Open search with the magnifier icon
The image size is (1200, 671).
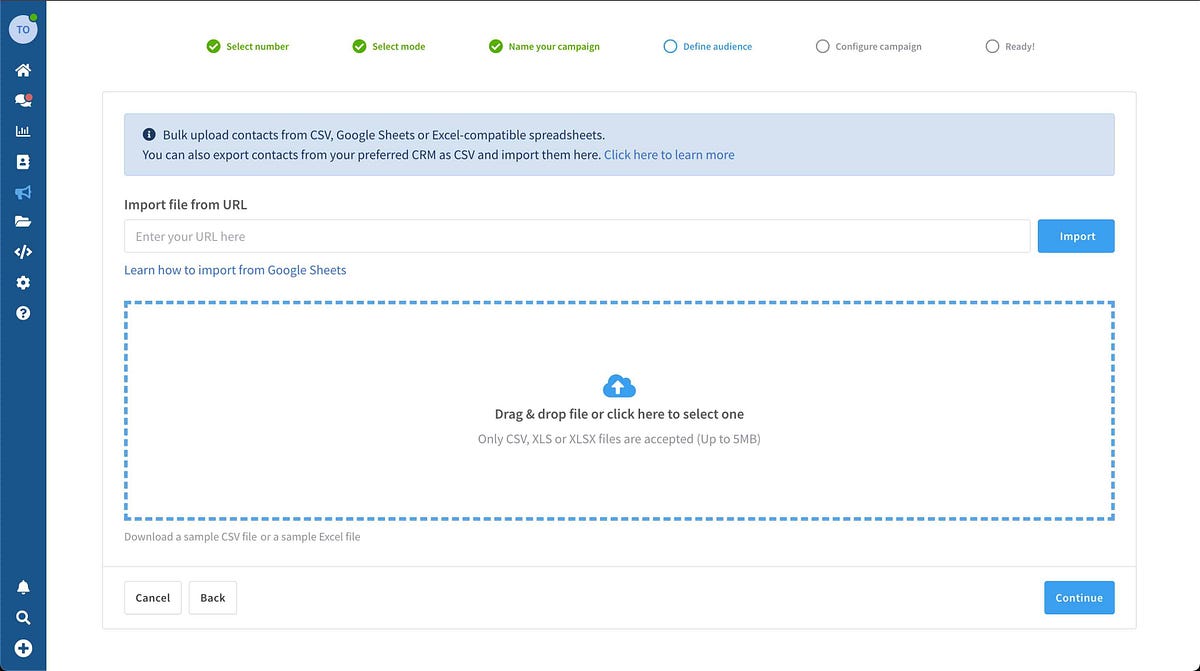point(23,618)
